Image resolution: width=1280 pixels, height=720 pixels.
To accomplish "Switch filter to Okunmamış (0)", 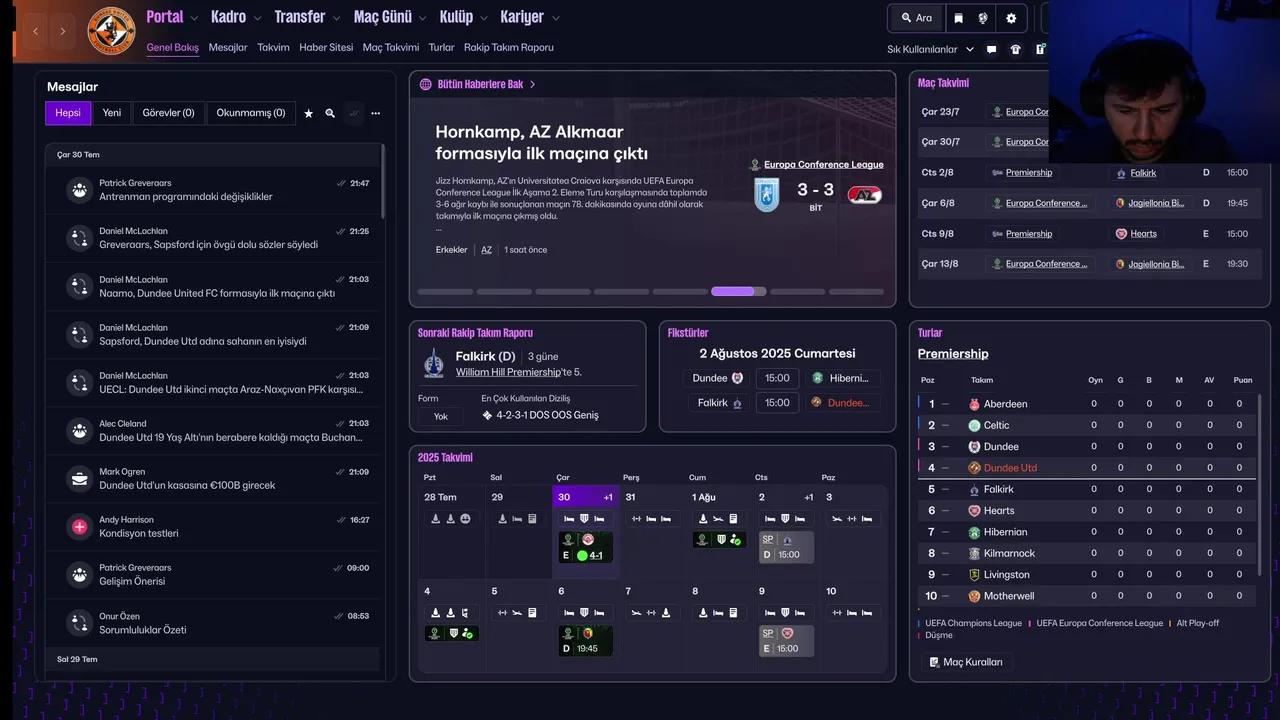I will 250,113.
